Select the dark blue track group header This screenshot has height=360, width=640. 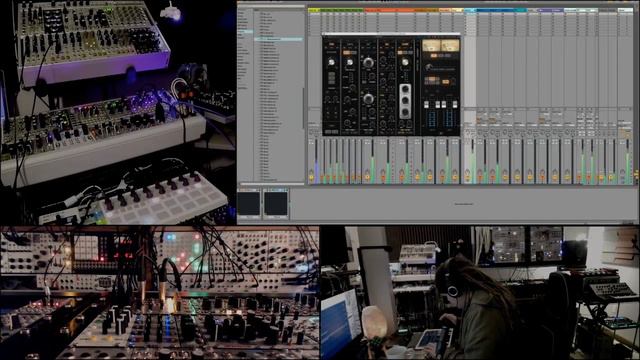[496, 10]
